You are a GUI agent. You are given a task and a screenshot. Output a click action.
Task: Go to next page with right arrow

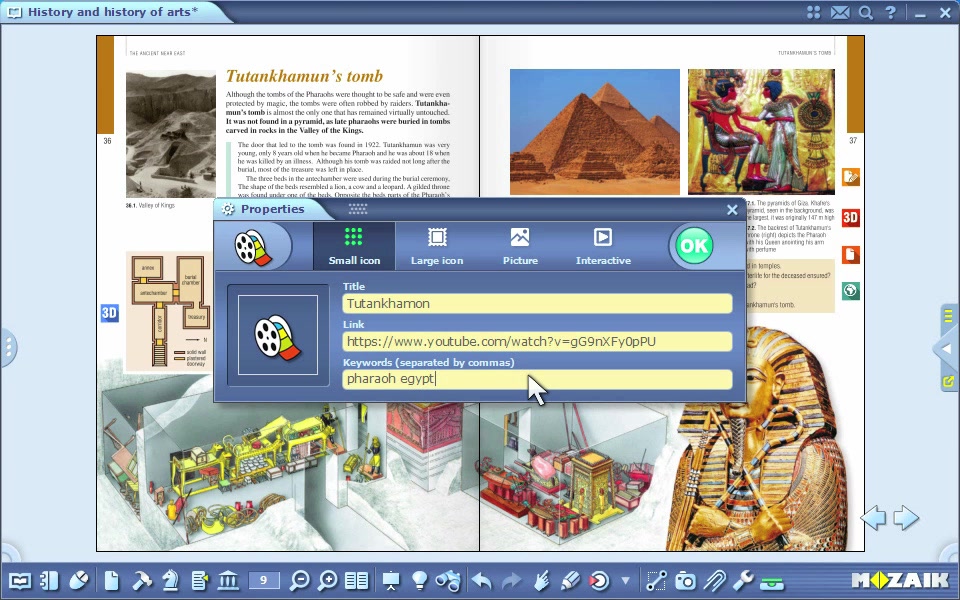tap(907, 518)
